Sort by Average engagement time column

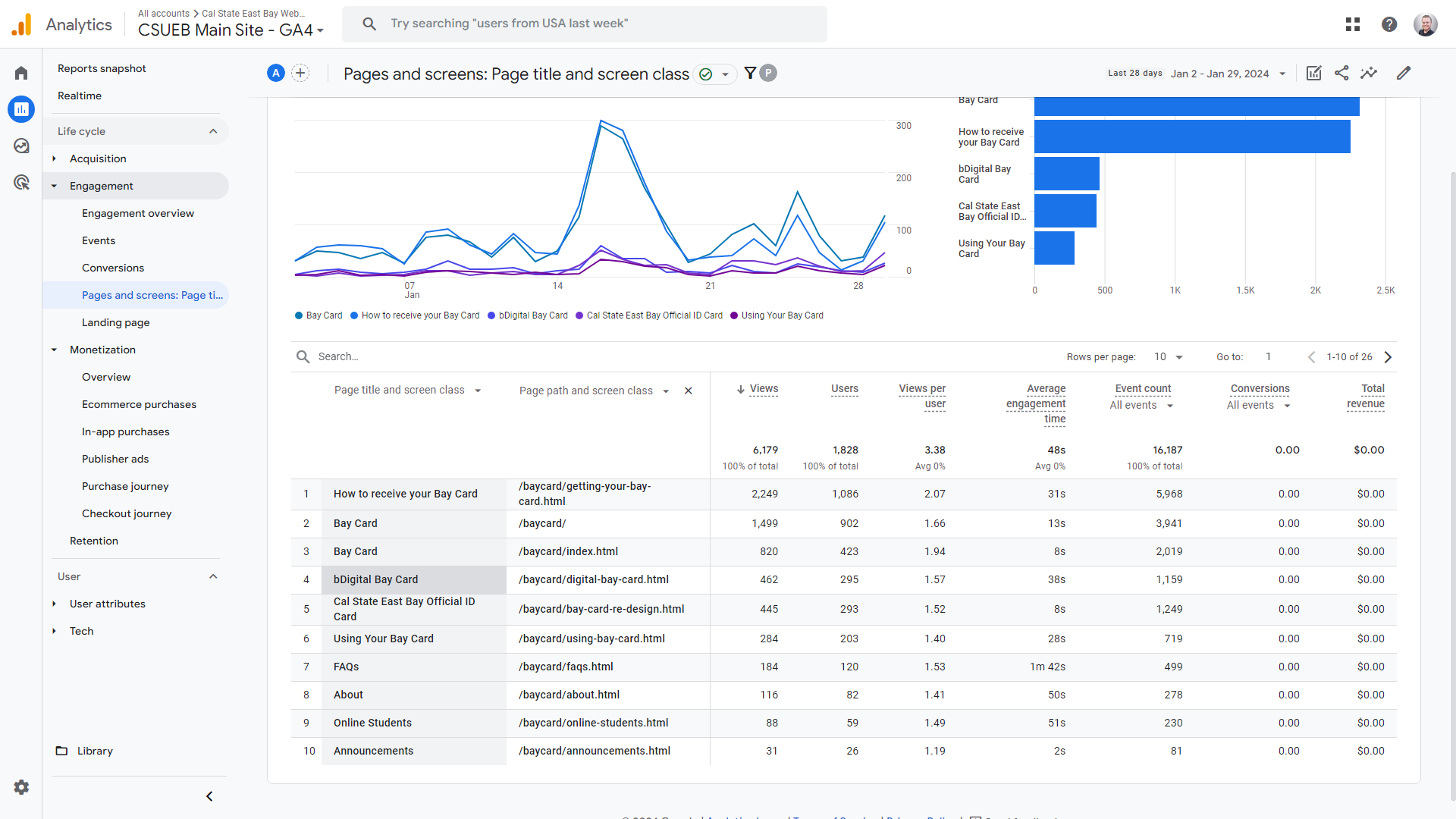tap(1036, 403)
